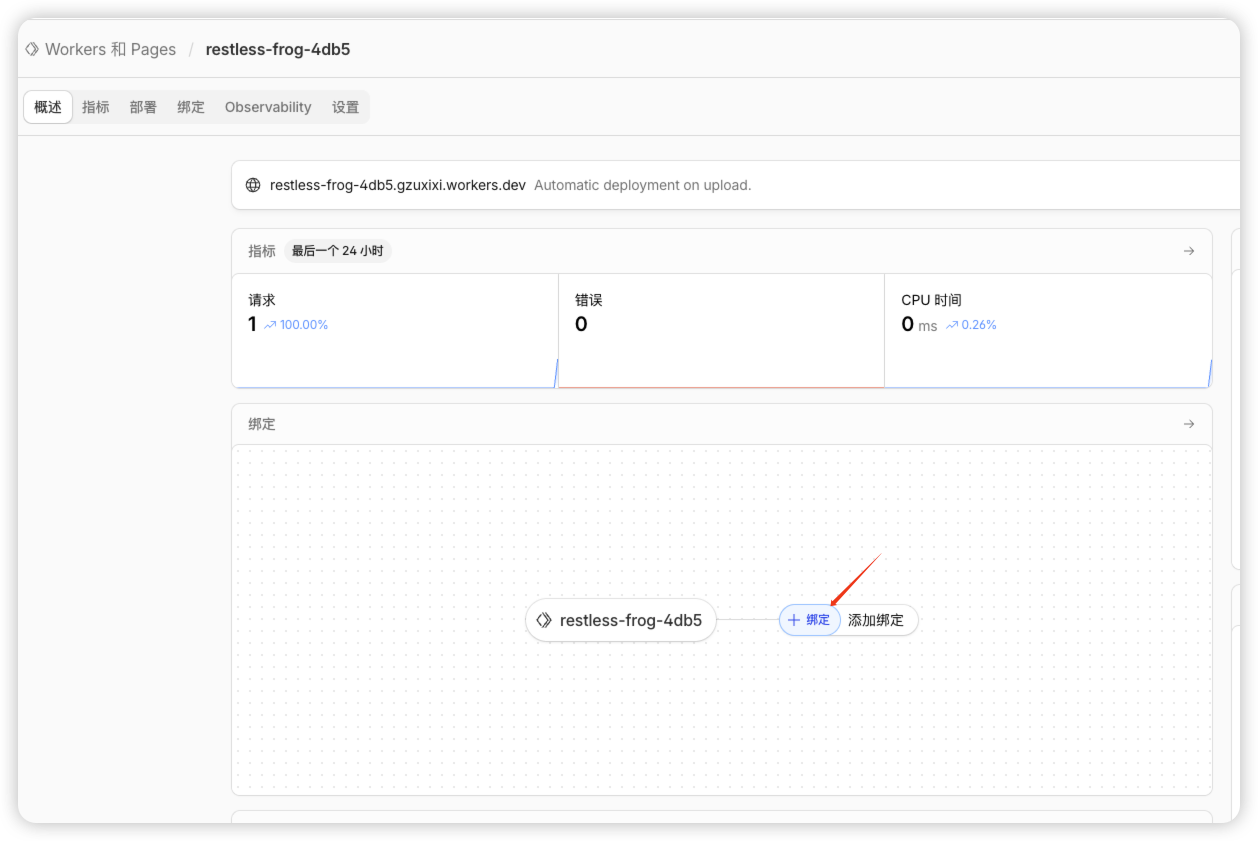Click the 添加绑定 label
Screen dimensions: 1258x841
pos(876,620)
